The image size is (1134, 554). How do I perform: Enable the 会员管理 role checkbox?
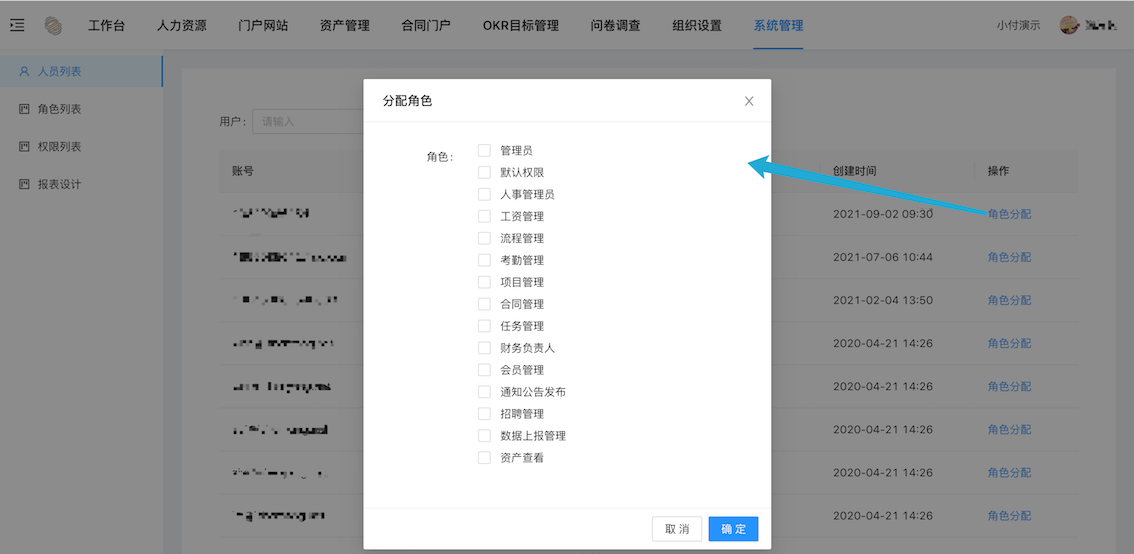pos(485,370)
